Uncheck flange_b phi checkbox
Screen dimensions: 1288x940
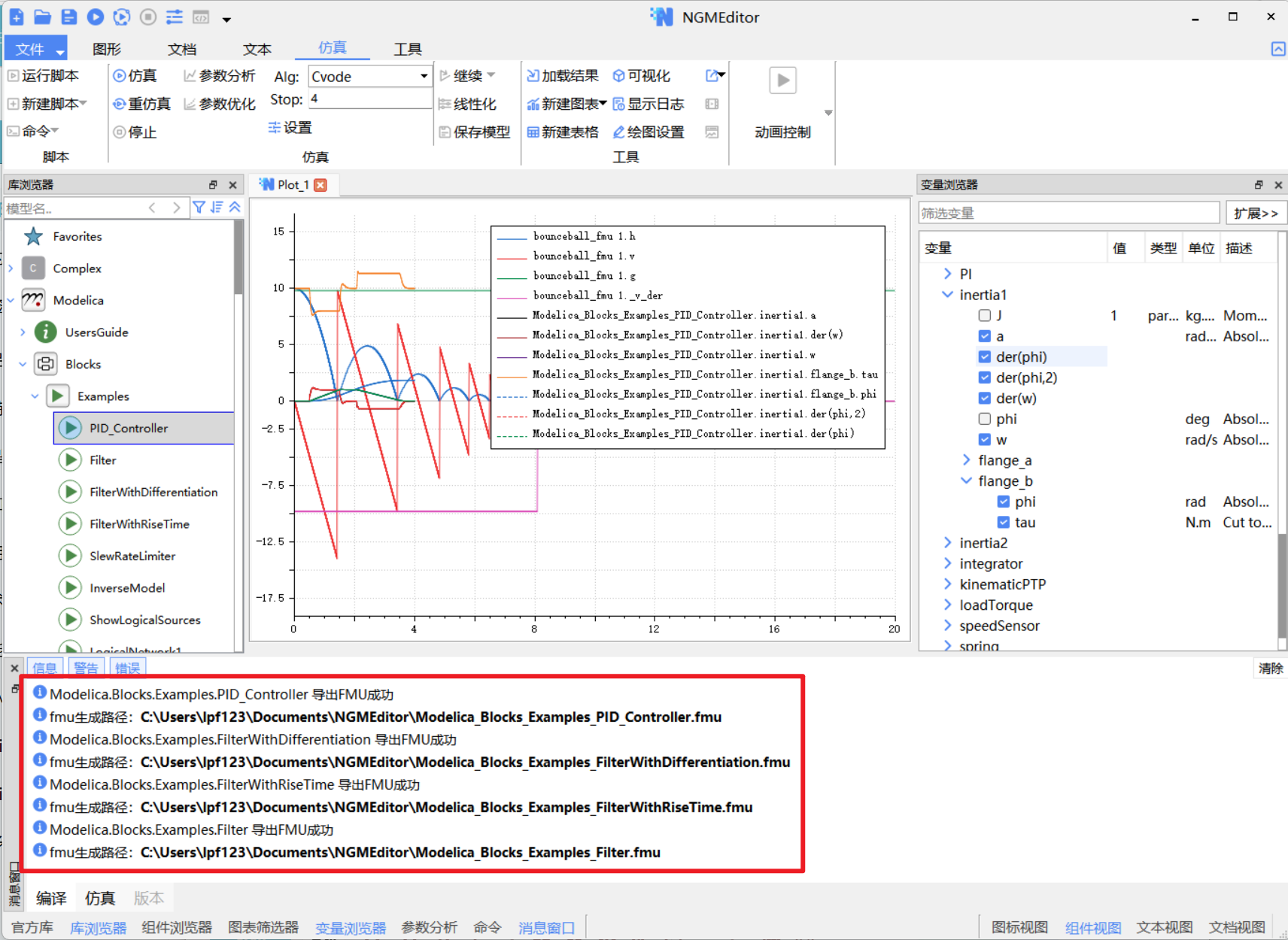click(x=1003, y=502)
